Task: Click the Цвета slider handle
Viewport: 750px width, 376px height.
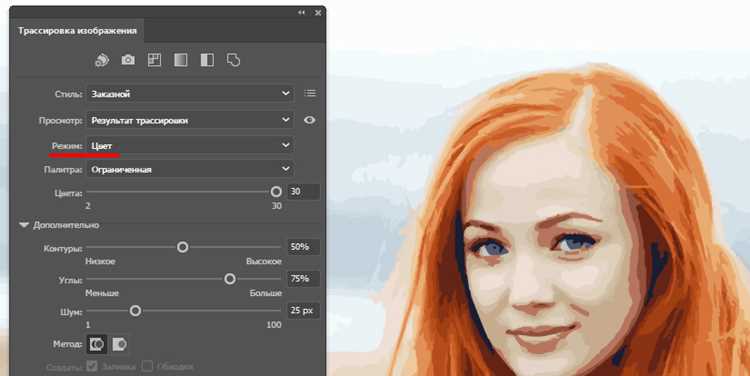Action: tap(276, 192)
